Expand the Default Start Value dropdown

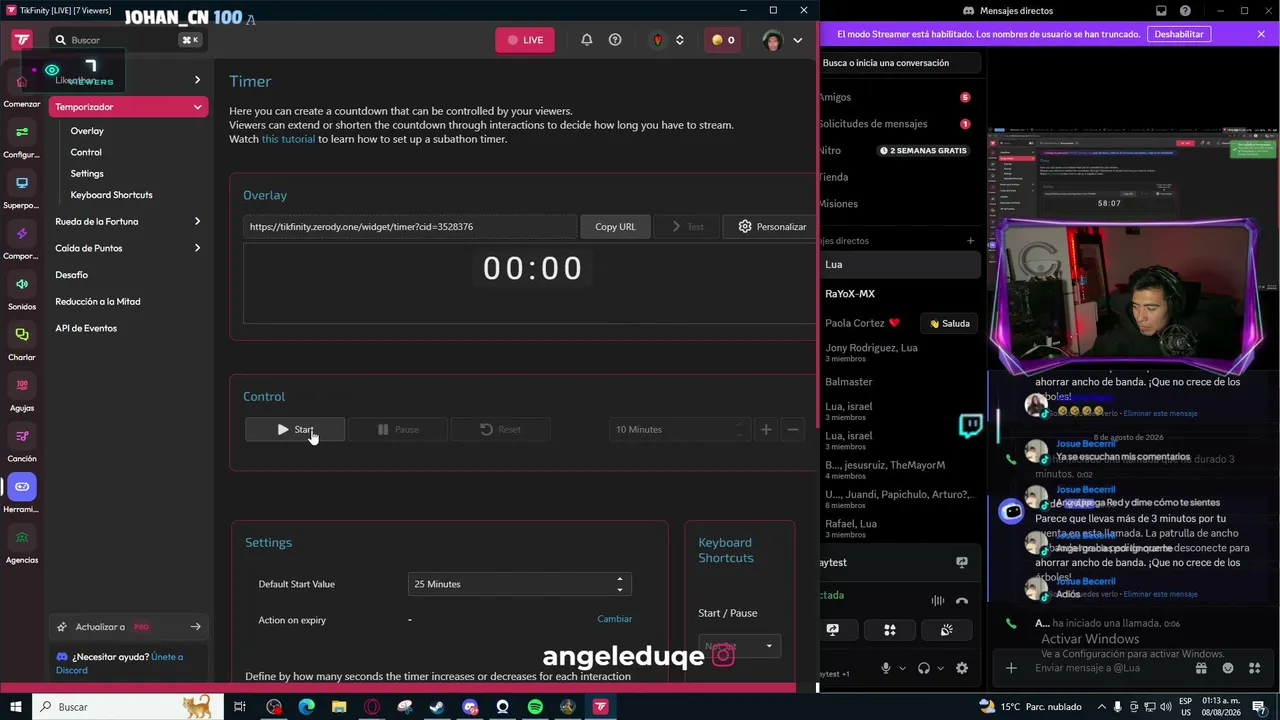click(x=520, y=584)
